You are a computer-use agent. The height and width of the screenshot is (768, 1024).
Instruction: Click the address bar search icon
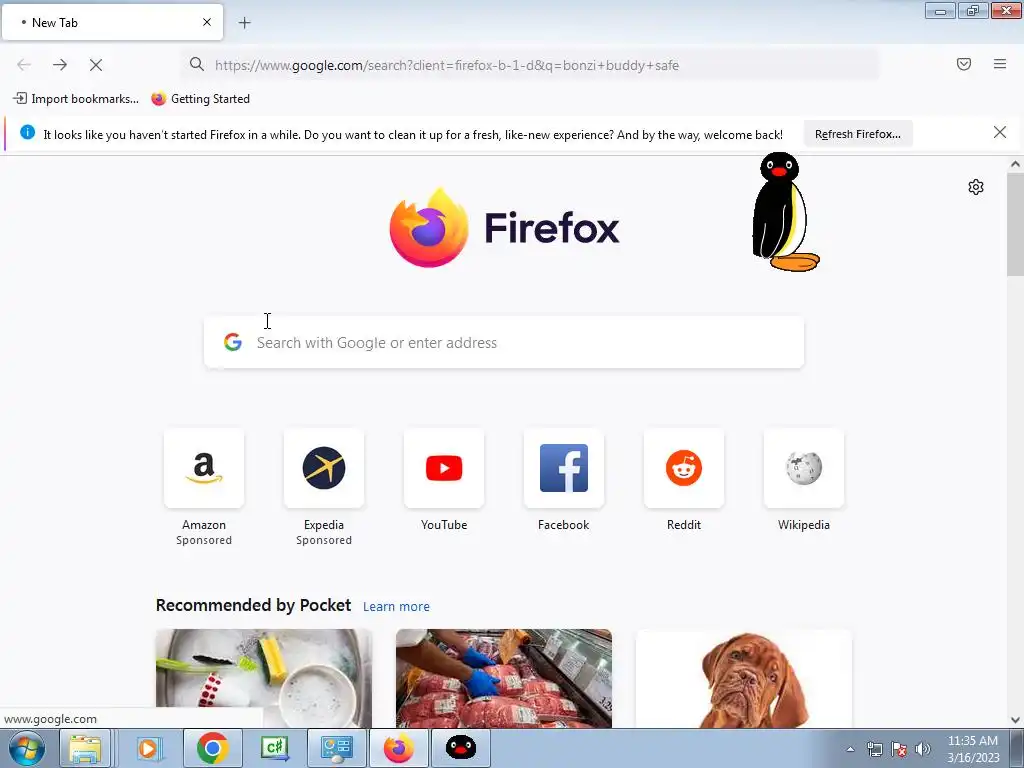click(197, 64)
